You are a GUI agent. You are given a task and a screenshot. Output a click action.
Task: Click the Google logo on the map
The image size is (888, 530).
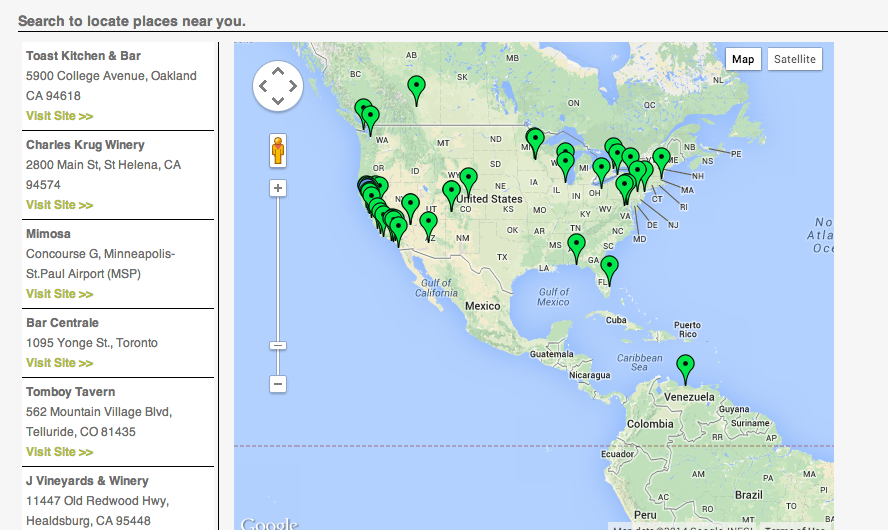[269, 523]
